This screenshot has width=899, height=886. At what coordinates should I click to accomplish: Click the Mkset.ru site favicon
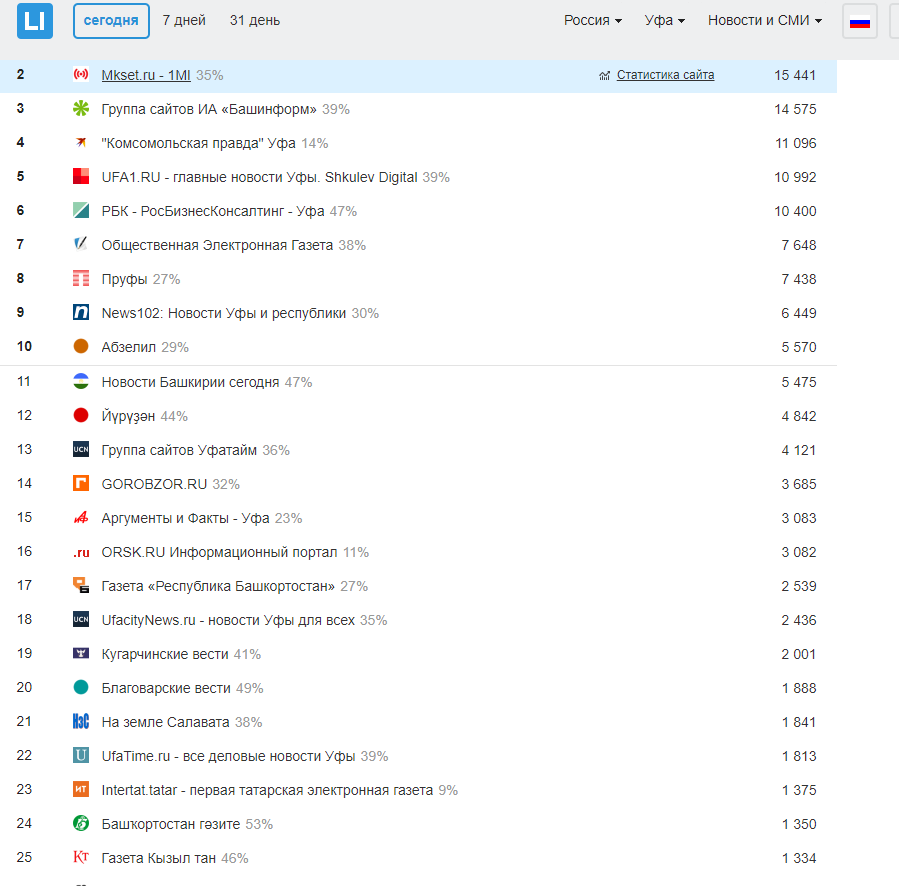click(81, 75)
